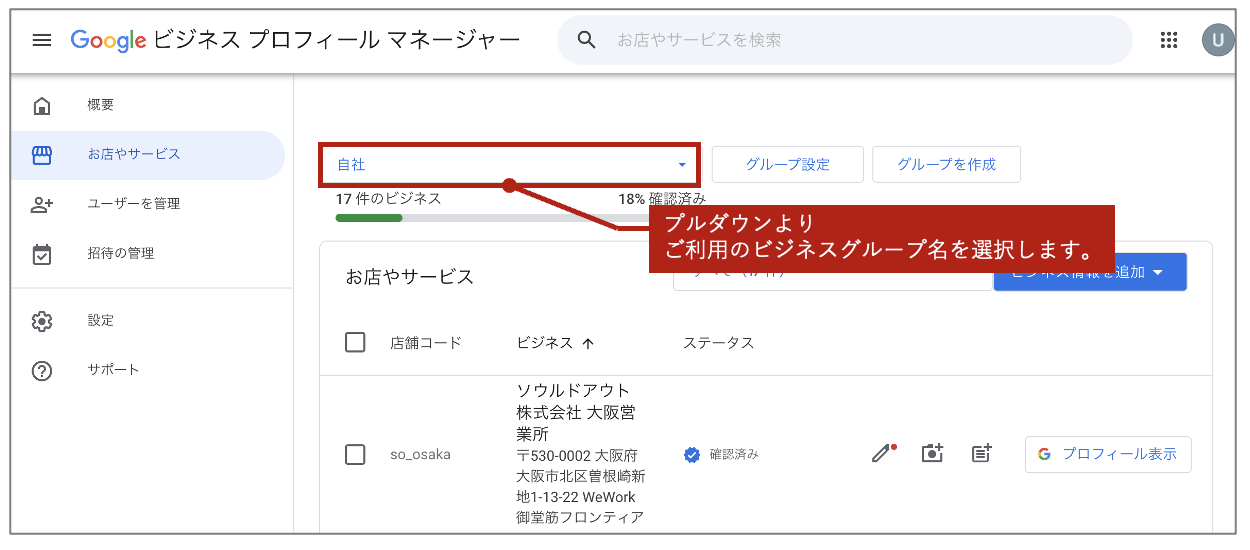Click the 設定 gear icon in sidebar
Image resolution: width=1250 pixels, height=550 pixels.
(x=42, y=321)
